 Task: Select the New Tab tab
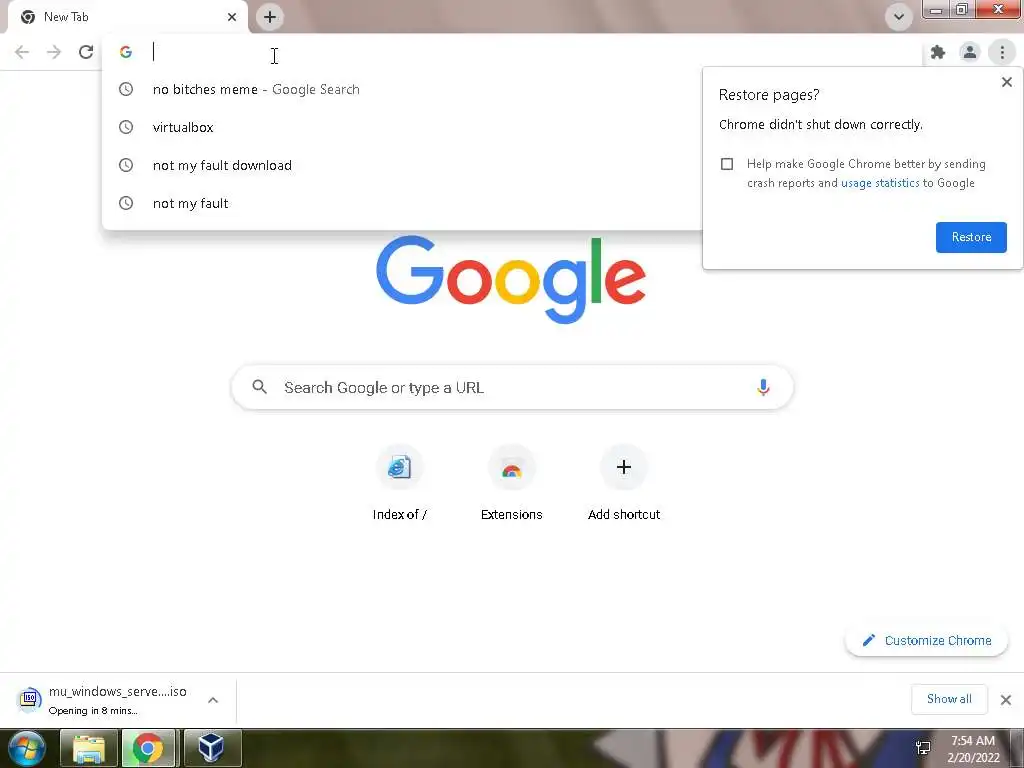127,17
